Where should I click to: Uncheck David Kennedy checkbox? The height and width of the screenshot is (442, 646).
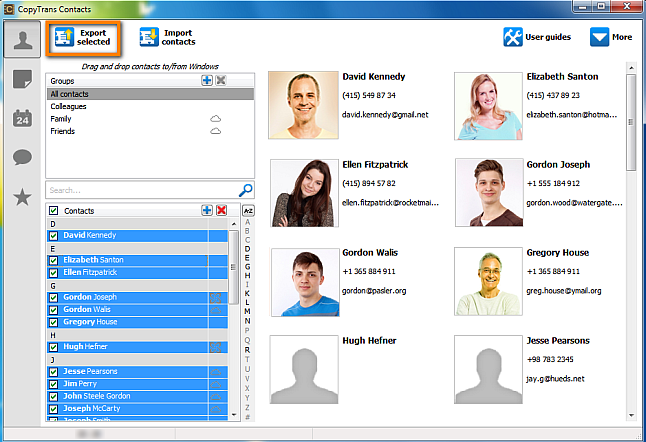pyautogui.click(x=53, y=236)
